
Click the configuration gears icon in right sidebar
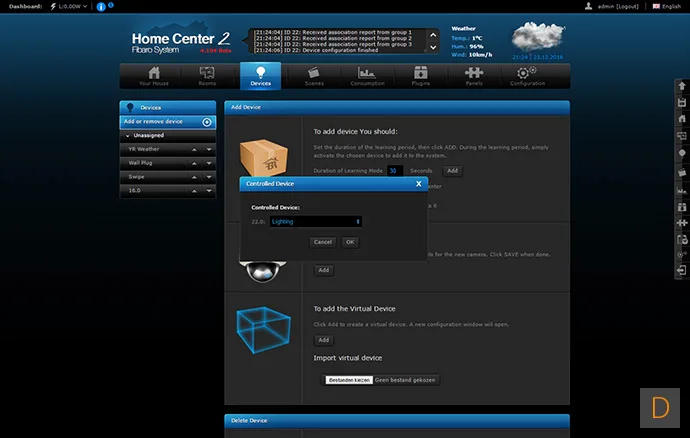point(682,255)
